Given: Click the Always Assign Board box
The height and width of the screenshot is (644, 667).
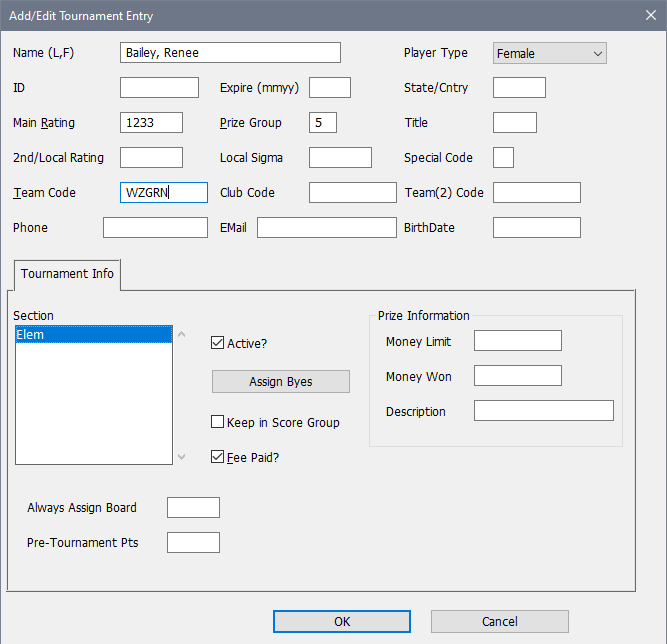Looking at the screenshot, I should pyautogui.click(x=193, y=507).
